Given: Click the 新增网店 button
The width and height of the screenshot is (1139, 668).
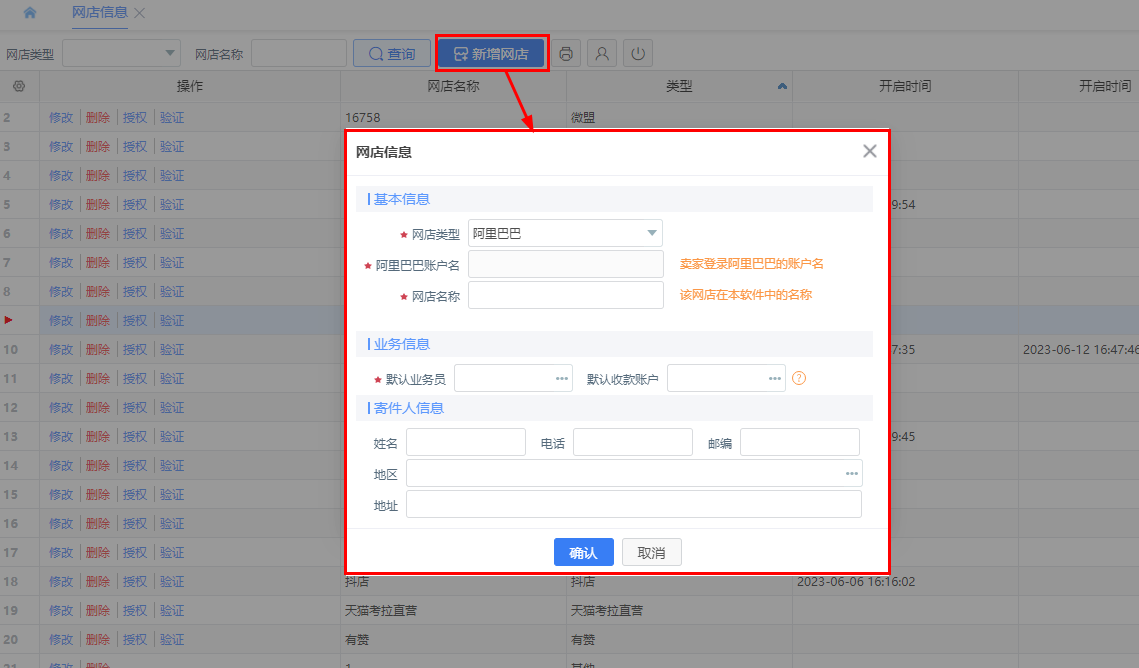Looking at the screenshot, I should (x=491, y=54).
